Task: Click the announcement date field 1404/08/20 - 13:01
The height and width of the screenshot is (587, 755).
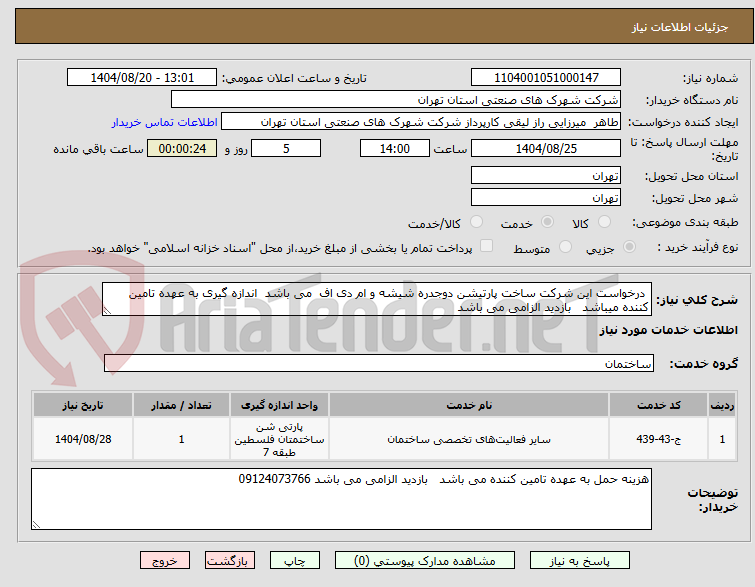Action: click(x=142, y=78)
